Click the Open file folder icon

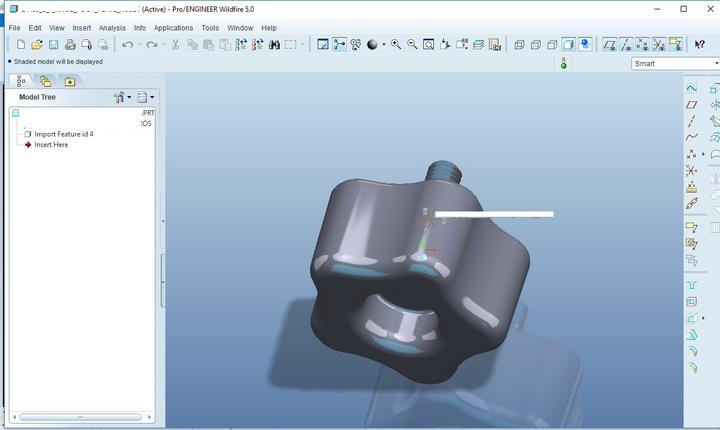coord(37,45)
